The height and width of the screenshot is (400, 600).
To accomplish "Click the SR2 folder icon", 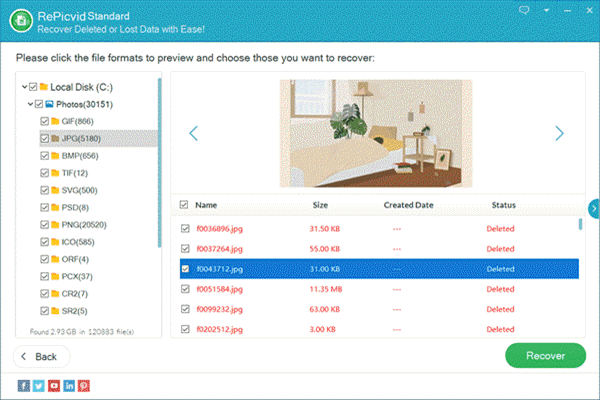I will [55, 311].
